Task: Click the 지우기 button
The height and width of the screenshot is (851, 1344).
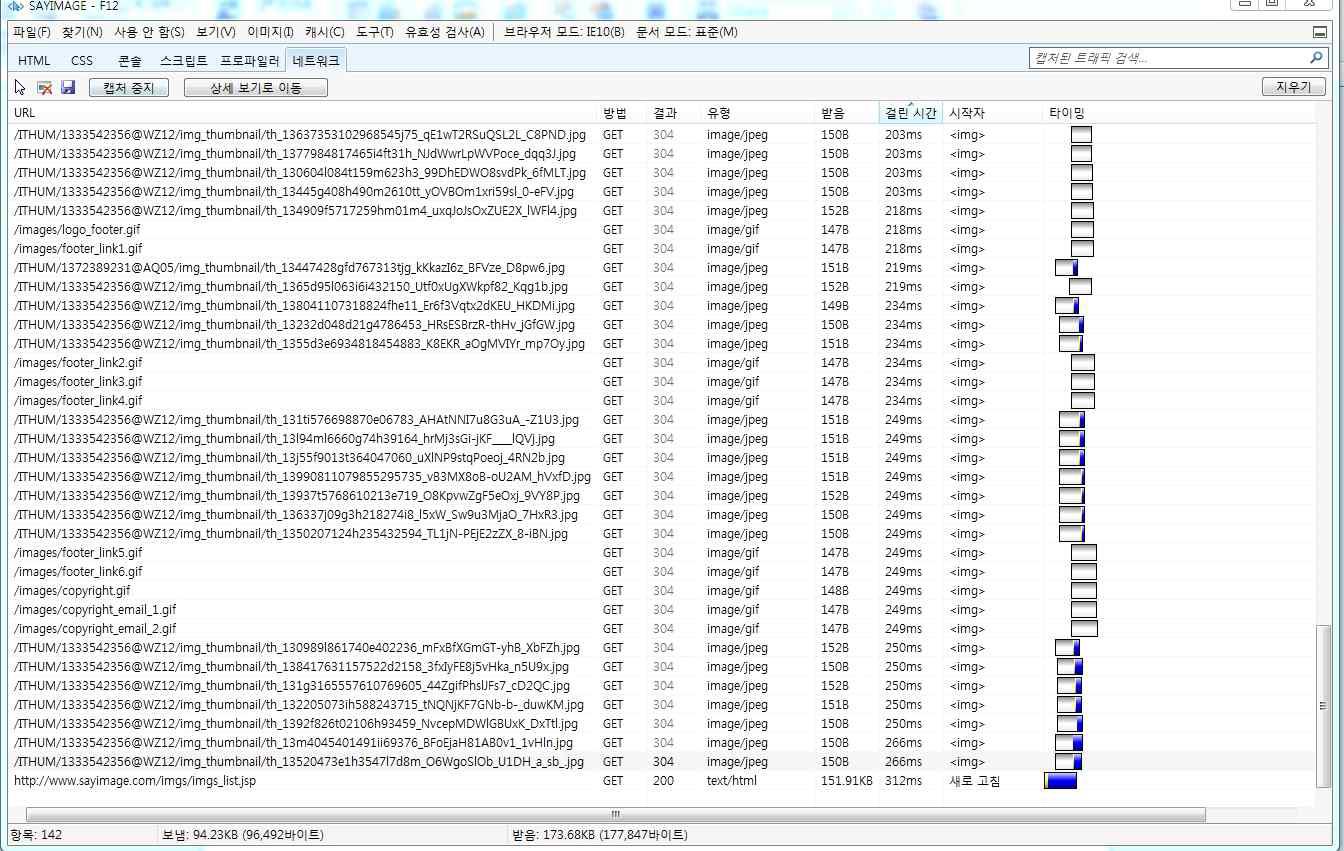Action: (1293, 87)
